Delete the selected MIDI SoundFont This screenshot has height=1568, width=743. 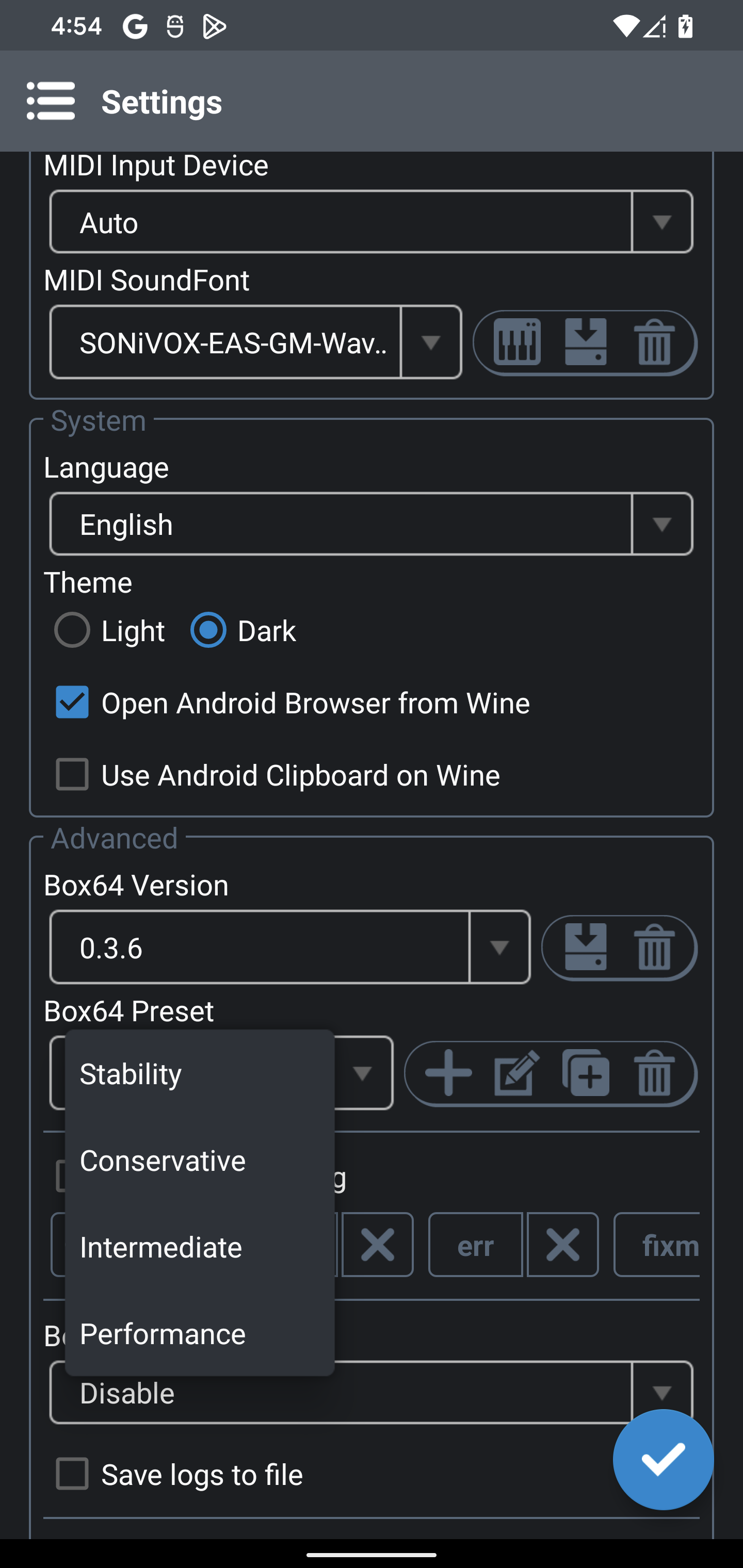654,342
